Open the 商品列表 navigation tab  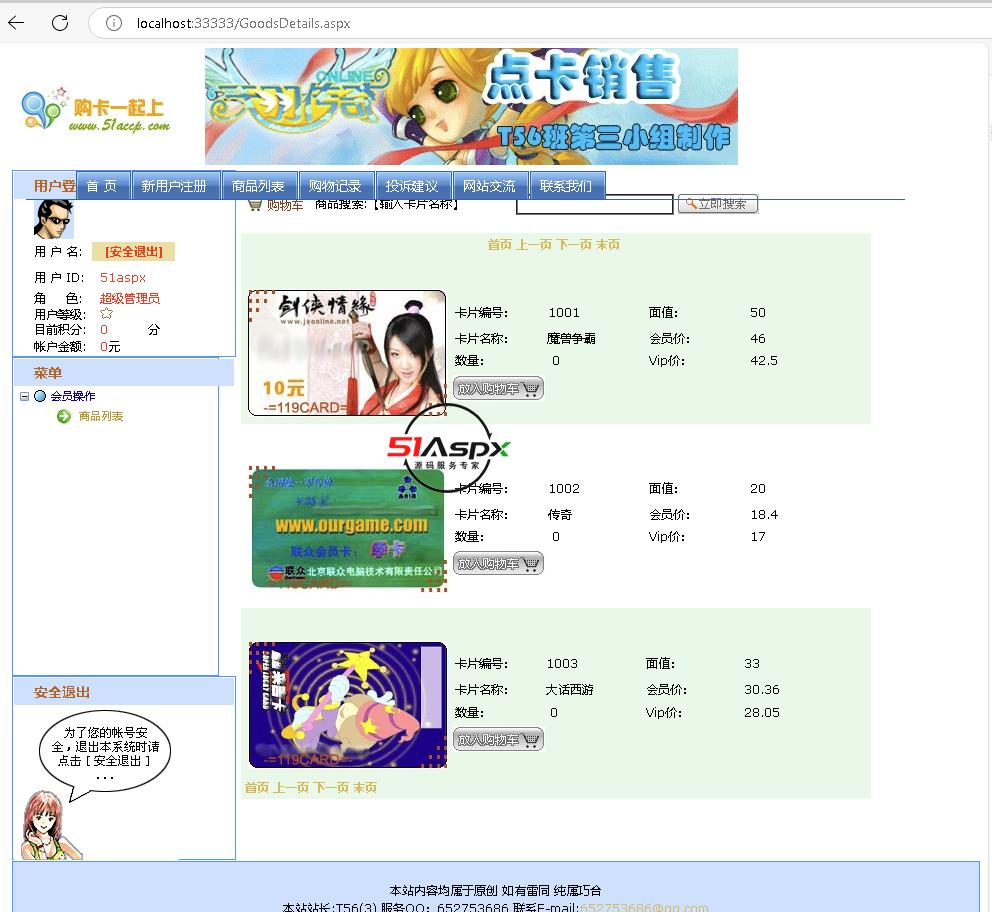tap(259, 185)
